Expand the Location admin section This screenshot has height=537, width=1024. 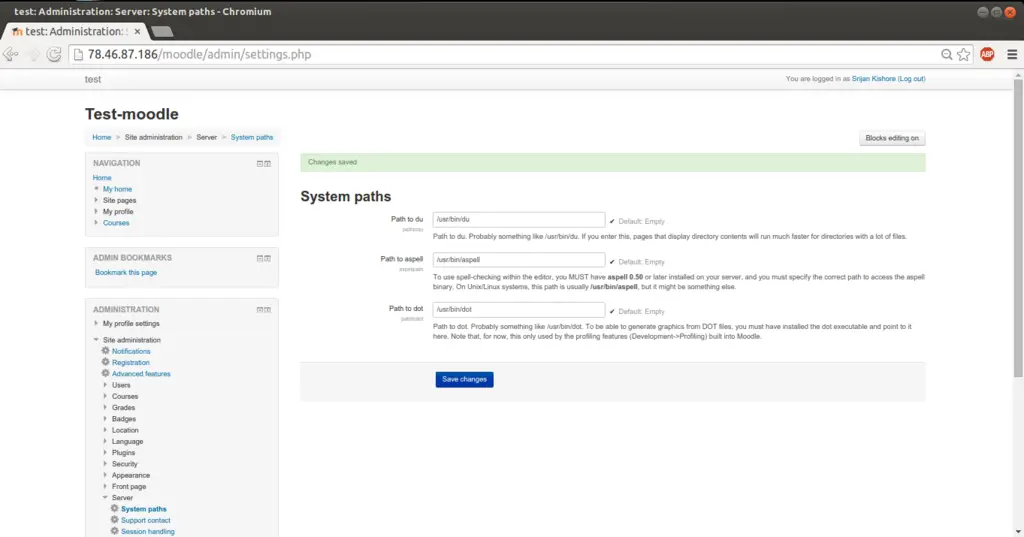coord(105,430)
